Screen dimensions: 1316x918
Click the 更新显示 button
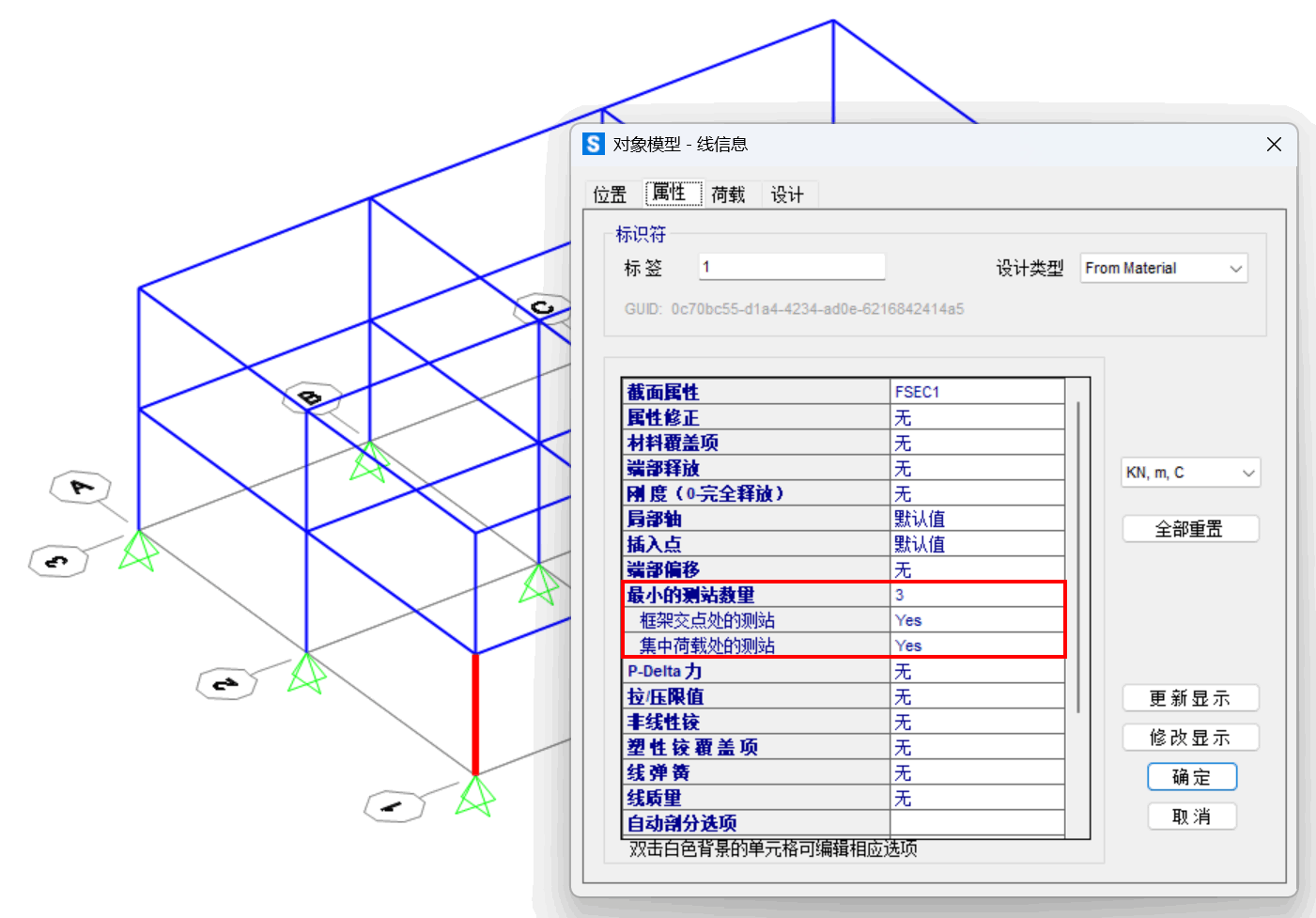click(x=1190, y=698)
